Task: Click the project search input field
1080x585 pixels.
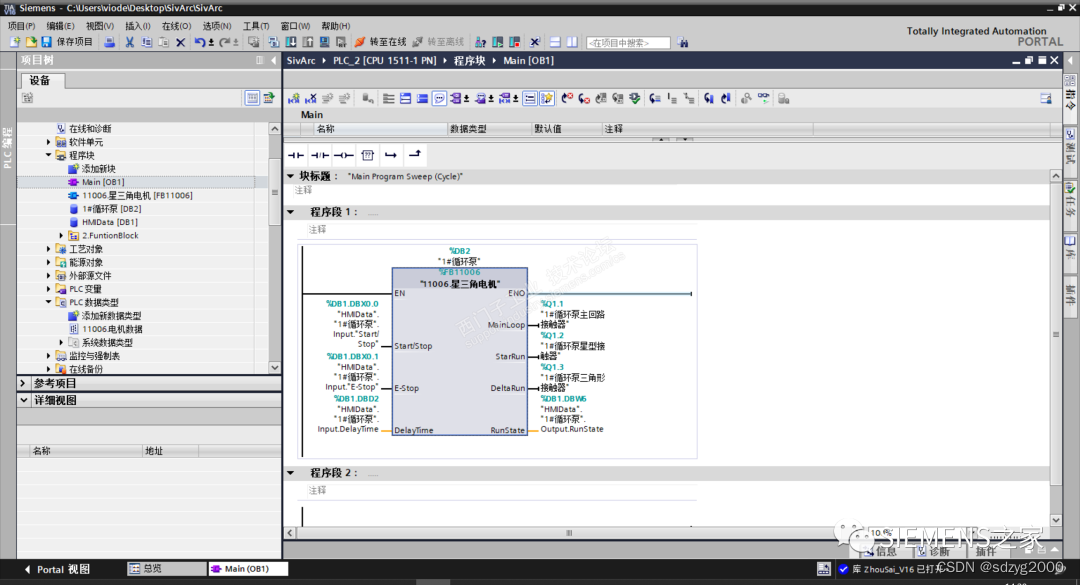Action: [627, 43]
